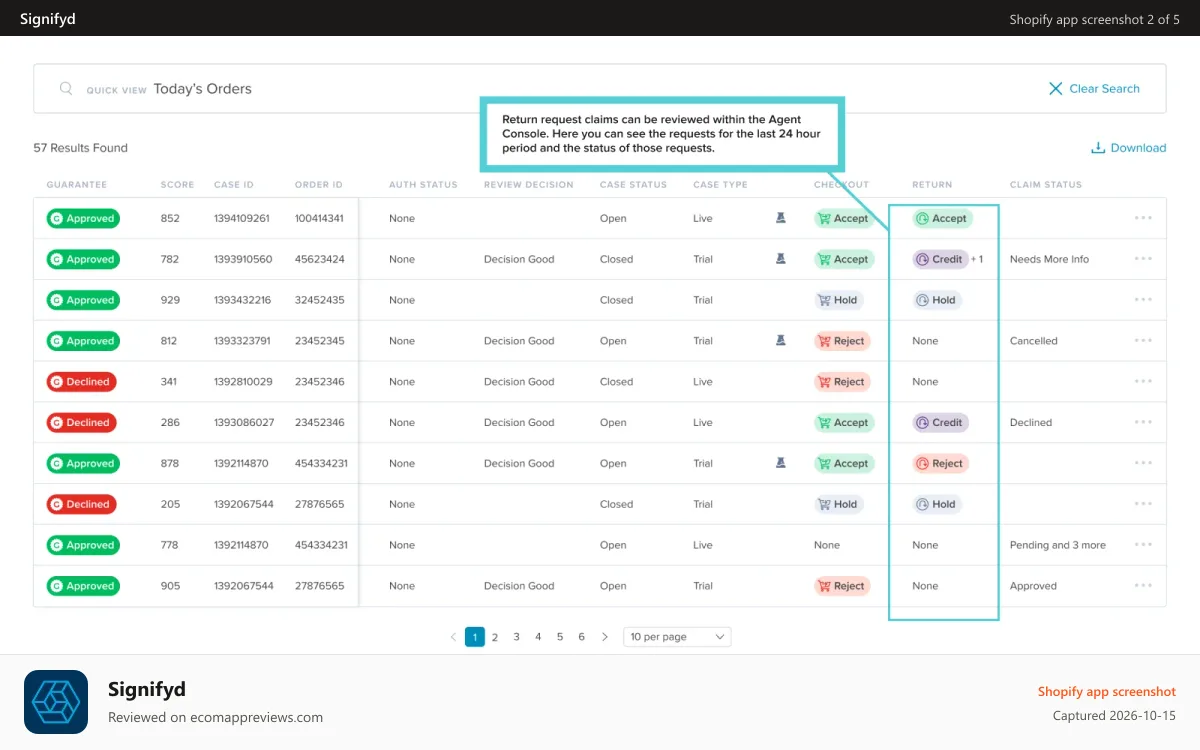The height and width of the screenshot is (750, 1200).
Task: Download the results list
Action: coord(1128,148)
